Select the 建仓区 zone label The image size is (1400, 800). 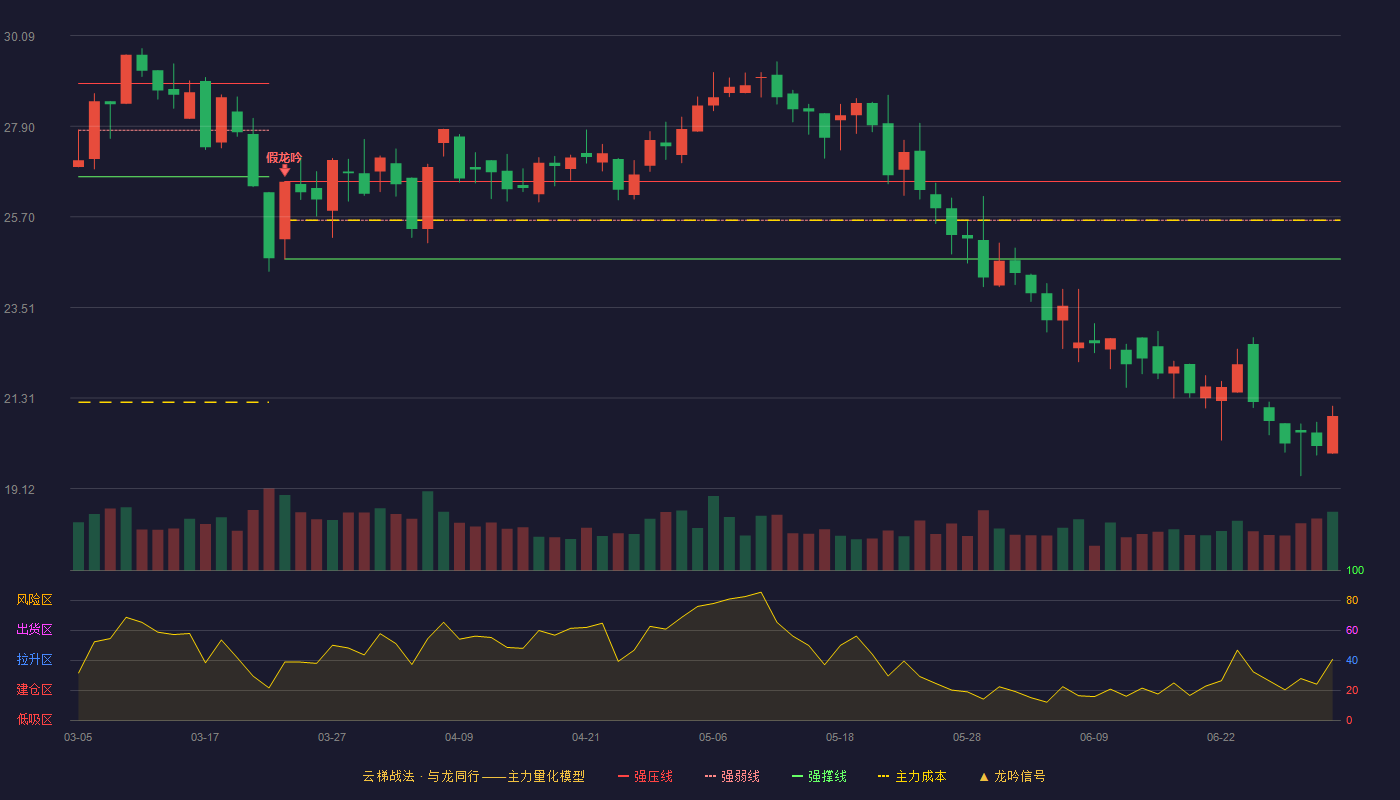(x=34, y=690)
